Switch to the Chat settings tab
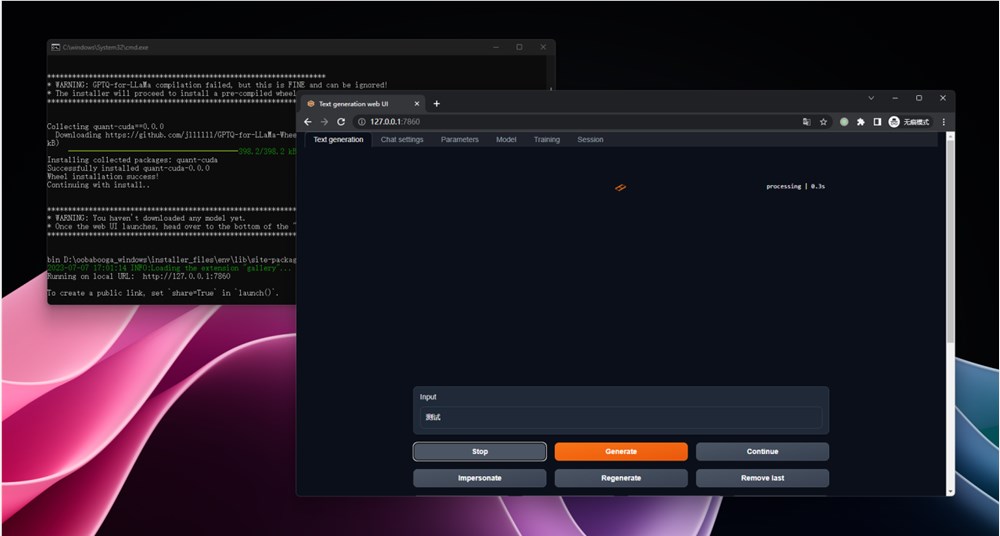 tap(402, 140)
